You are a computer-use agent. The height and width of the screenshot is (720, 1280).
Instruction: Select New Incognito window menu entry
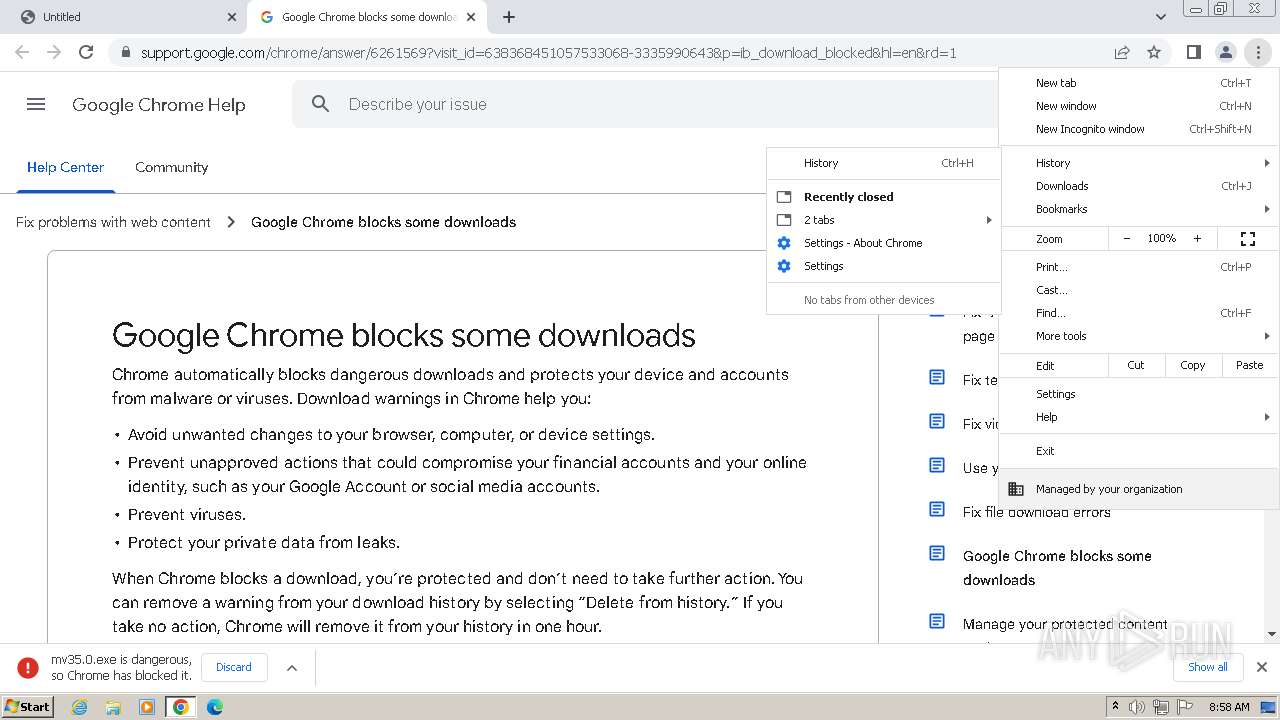(x=1139, y=129)
